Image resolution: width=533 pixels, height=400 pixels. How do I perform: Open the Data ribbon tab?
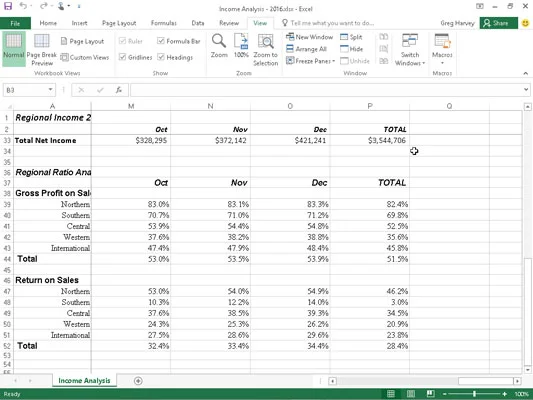[197, 23]
